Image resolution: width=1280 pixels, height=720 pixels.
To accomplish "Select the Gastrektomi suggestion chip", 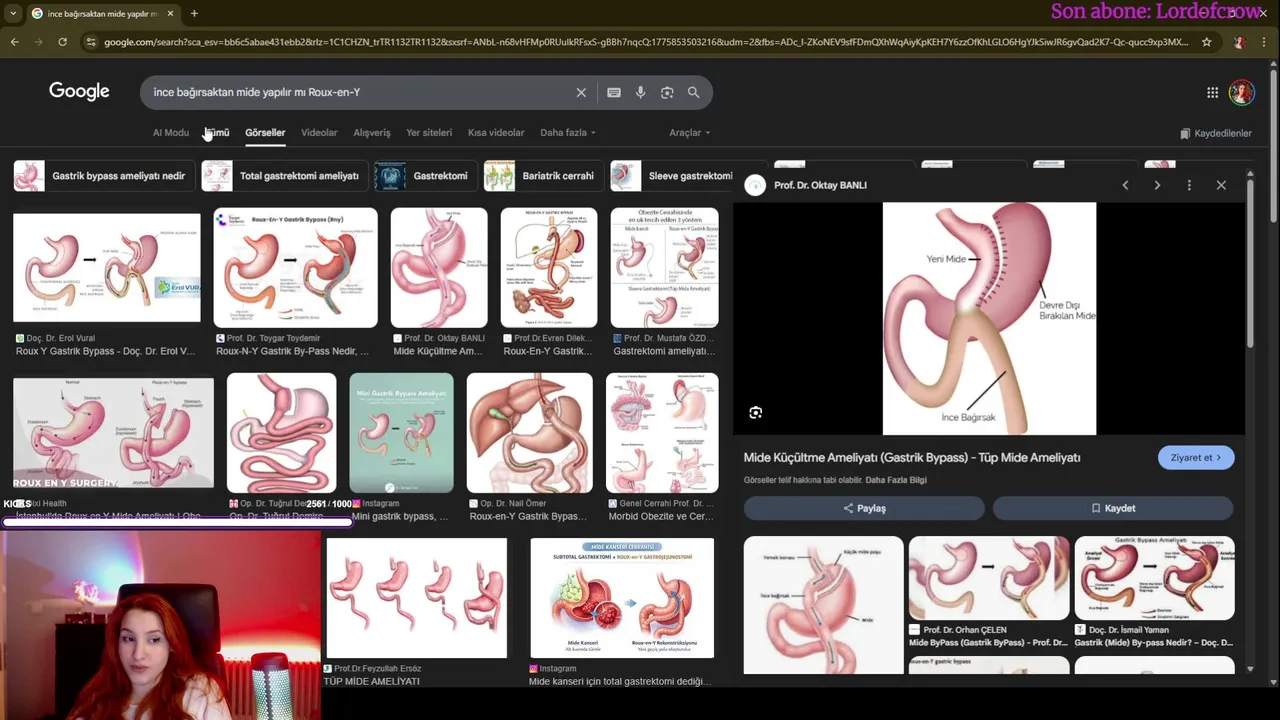I will click(424, 175).
